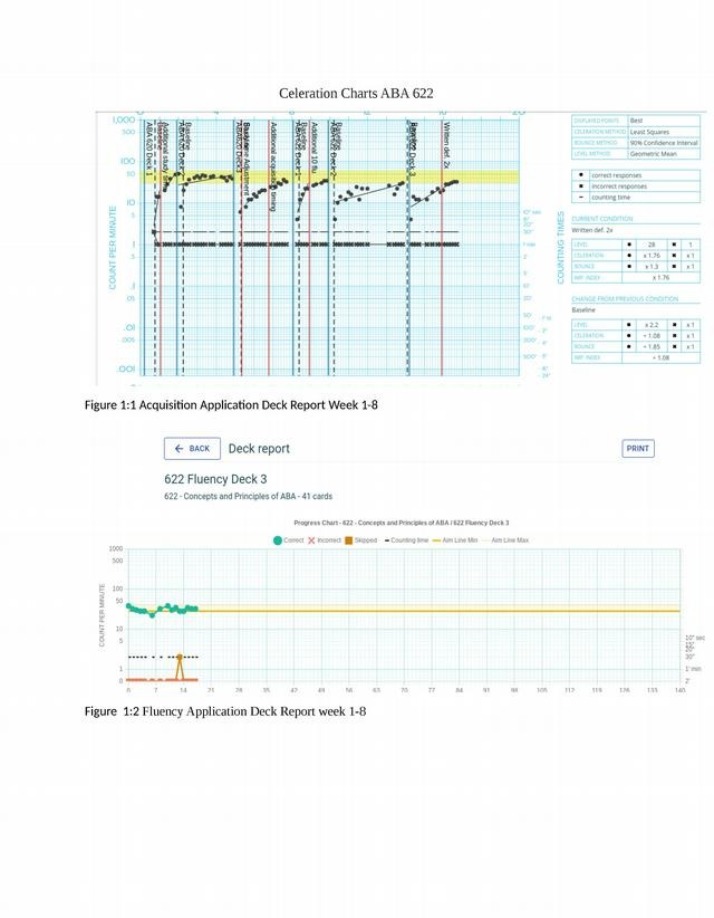Click the 'Additional 10 flu' phase line label
Viewport: 714px width, 918px height.
pos(314,147)
